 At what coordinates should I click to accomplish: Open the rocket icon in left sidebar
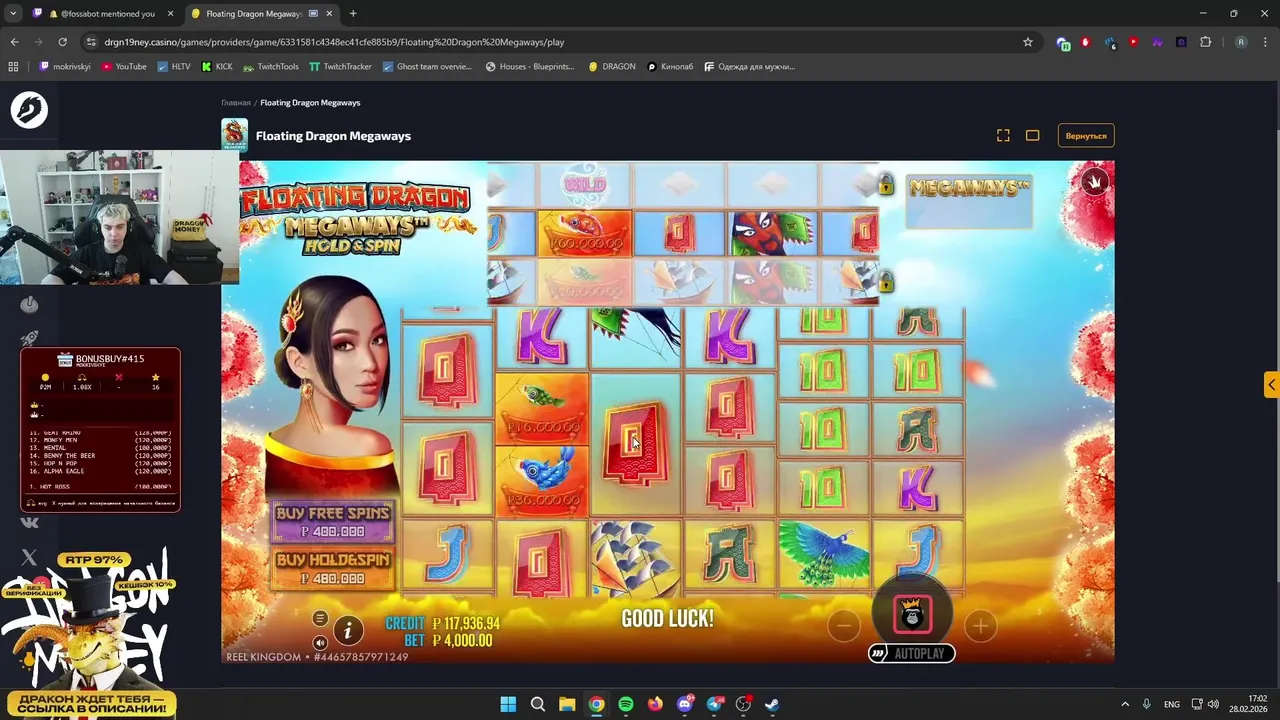[30, 339]
